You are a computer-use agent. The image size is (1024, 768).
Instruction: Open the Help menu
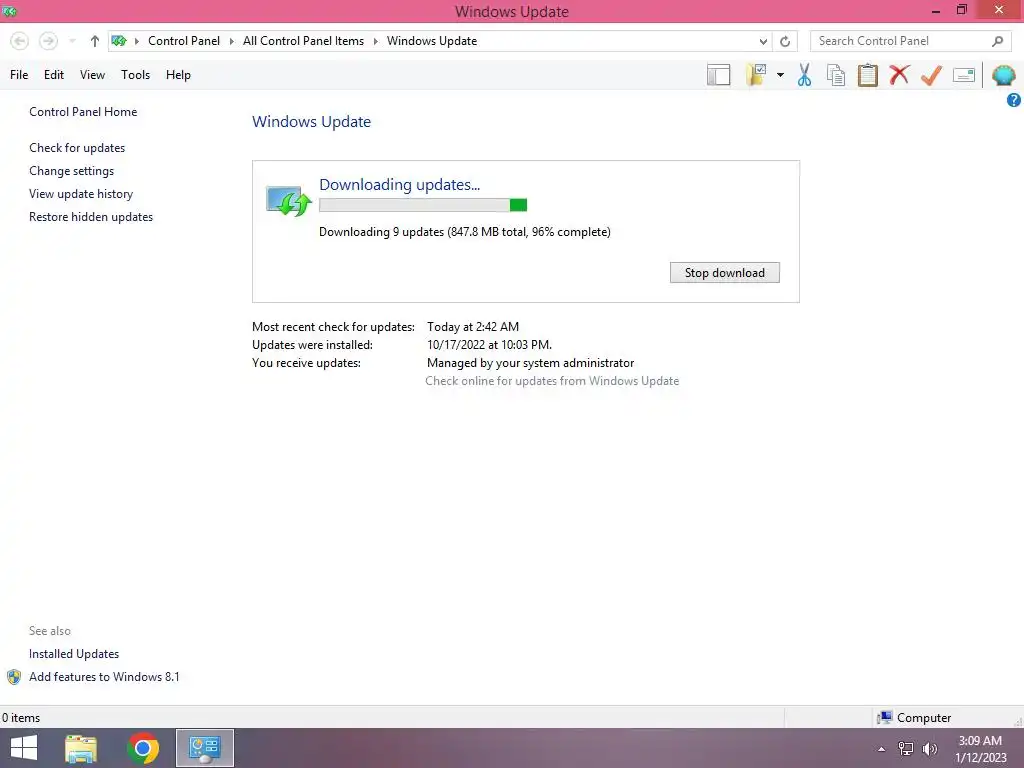(178, 75)
